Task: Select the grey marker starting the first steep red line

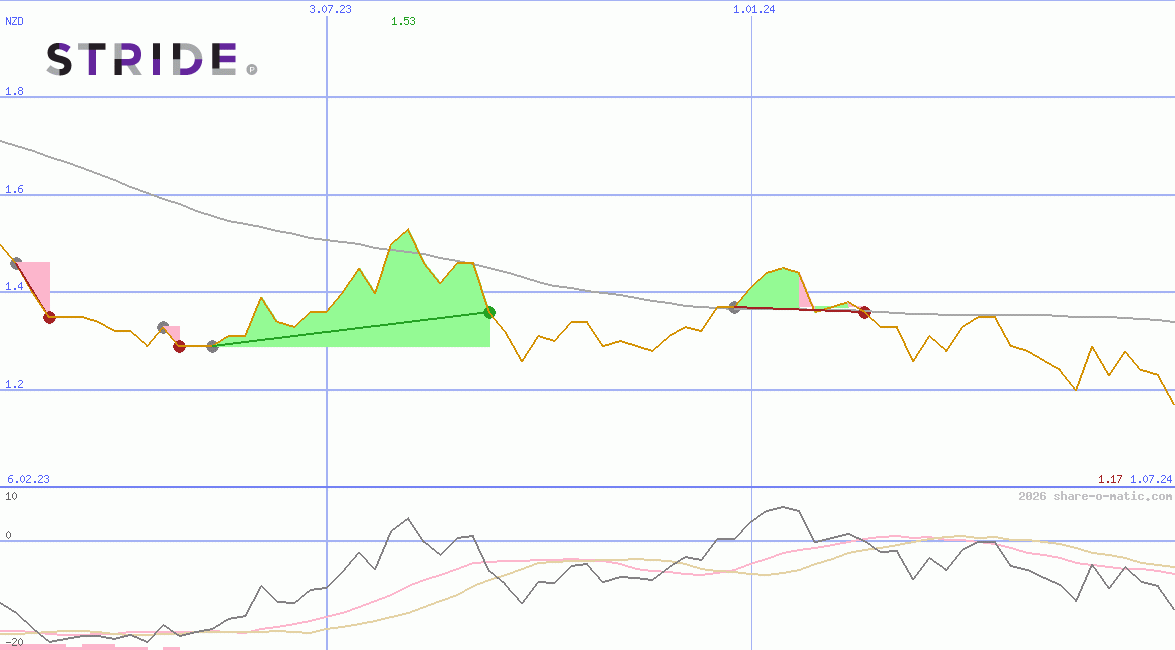Action: [x=16, y=263]
